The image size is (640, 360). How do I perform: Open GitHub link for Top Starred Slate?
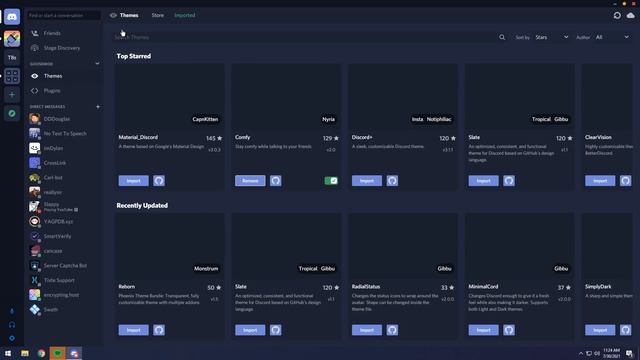[x=509, y=180]
